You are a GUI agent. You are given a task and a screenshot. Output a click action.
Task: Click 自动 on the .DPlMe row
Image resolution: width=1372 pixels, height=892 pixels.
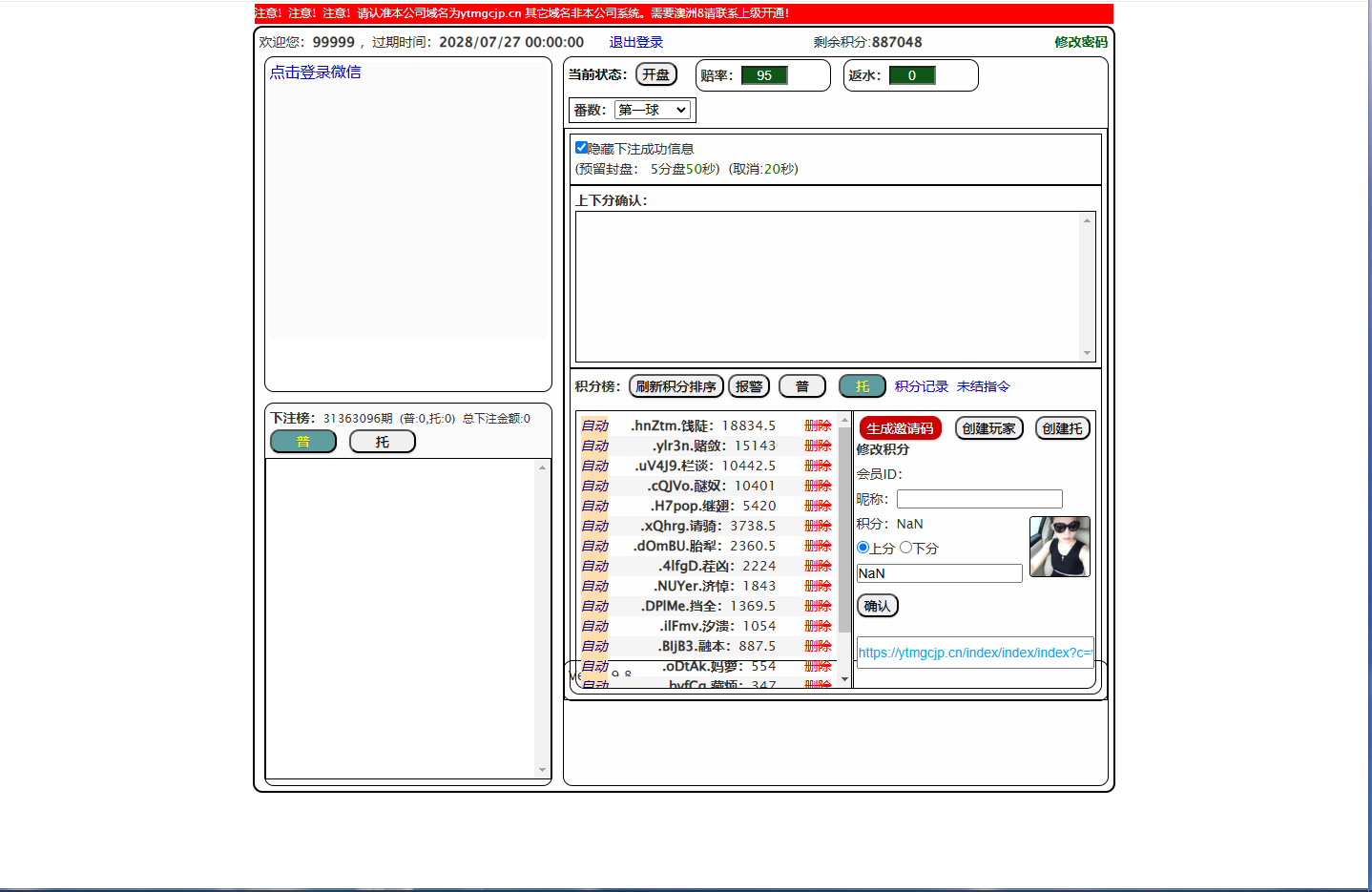tap(594, 606)
